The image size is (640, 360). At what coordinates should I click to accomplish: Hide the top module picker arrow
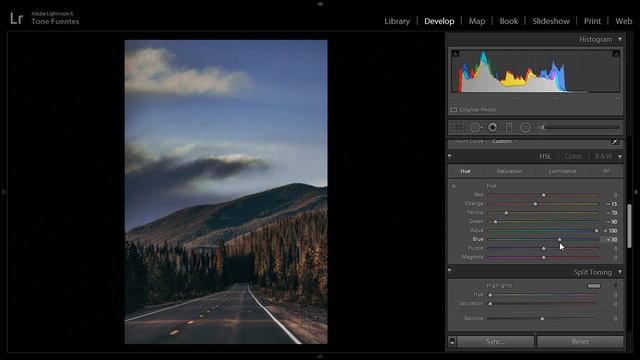320,4
